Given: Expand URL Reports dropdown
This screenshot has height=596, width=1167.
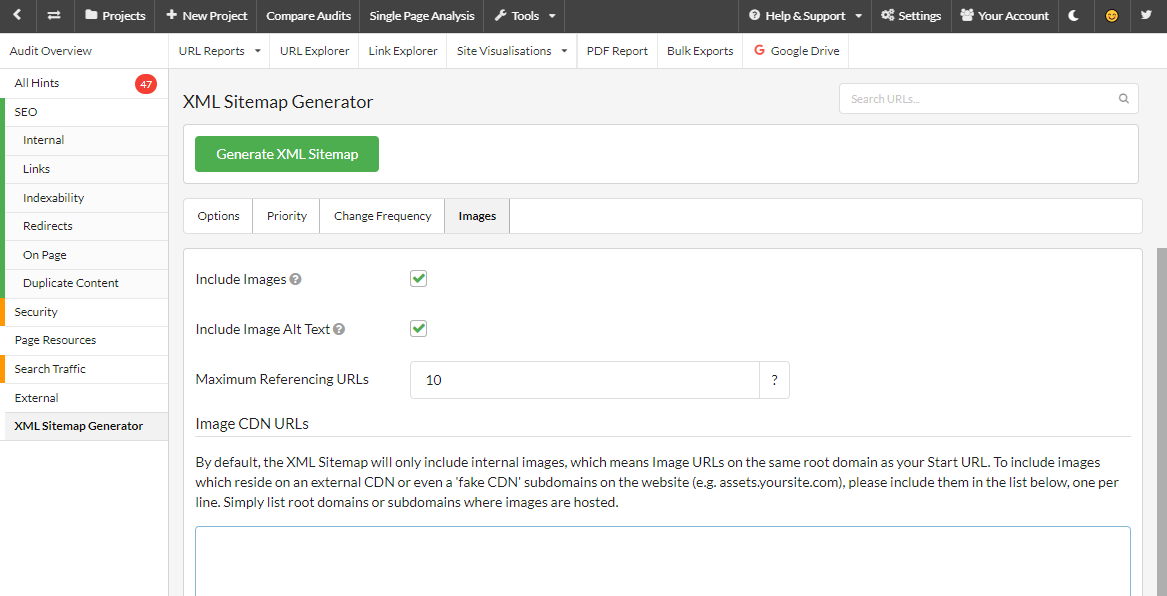Looking at the screenshot, I should (x=220, y=51).
